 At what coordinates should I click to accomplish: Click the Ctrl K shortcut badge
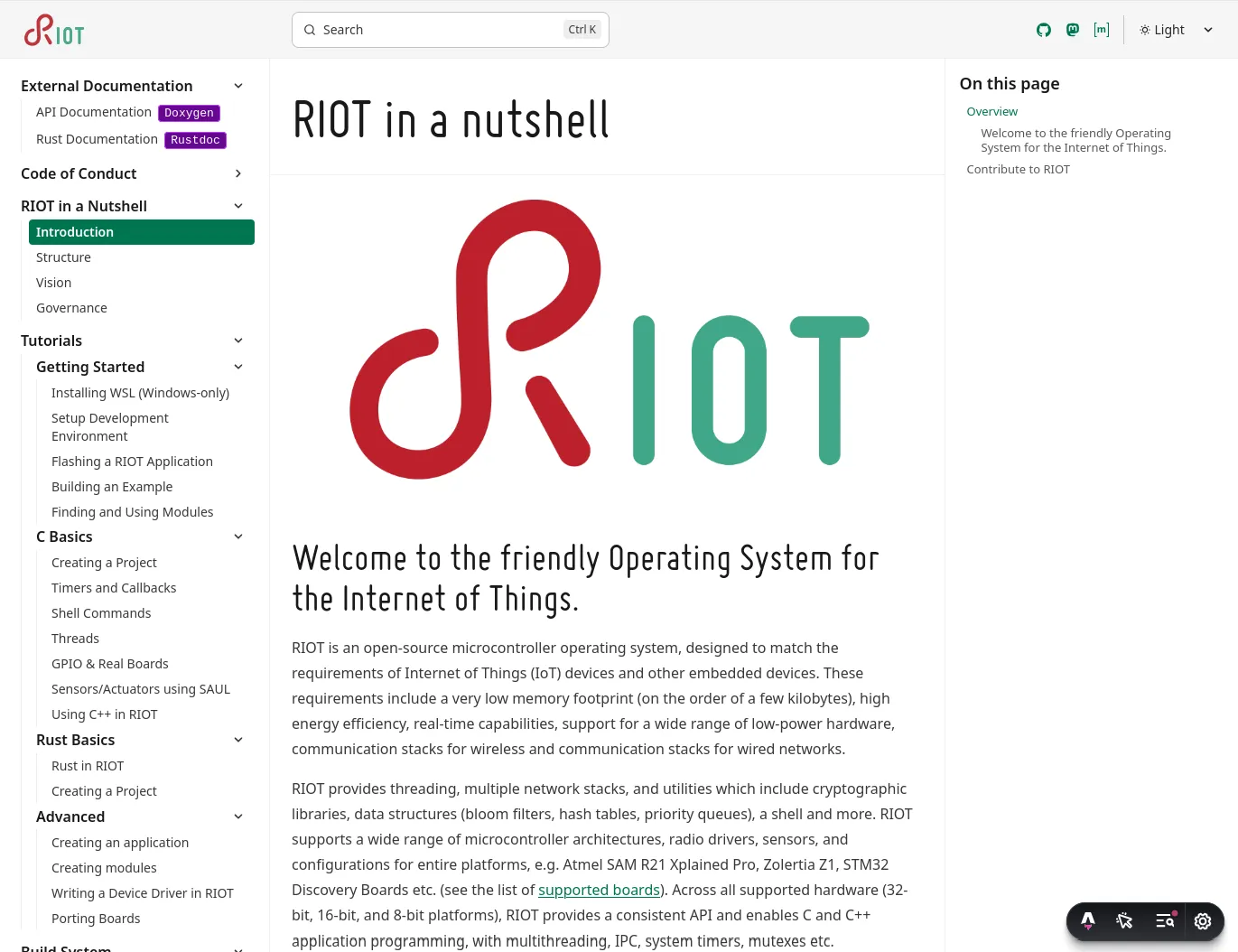tap(582, 30)
